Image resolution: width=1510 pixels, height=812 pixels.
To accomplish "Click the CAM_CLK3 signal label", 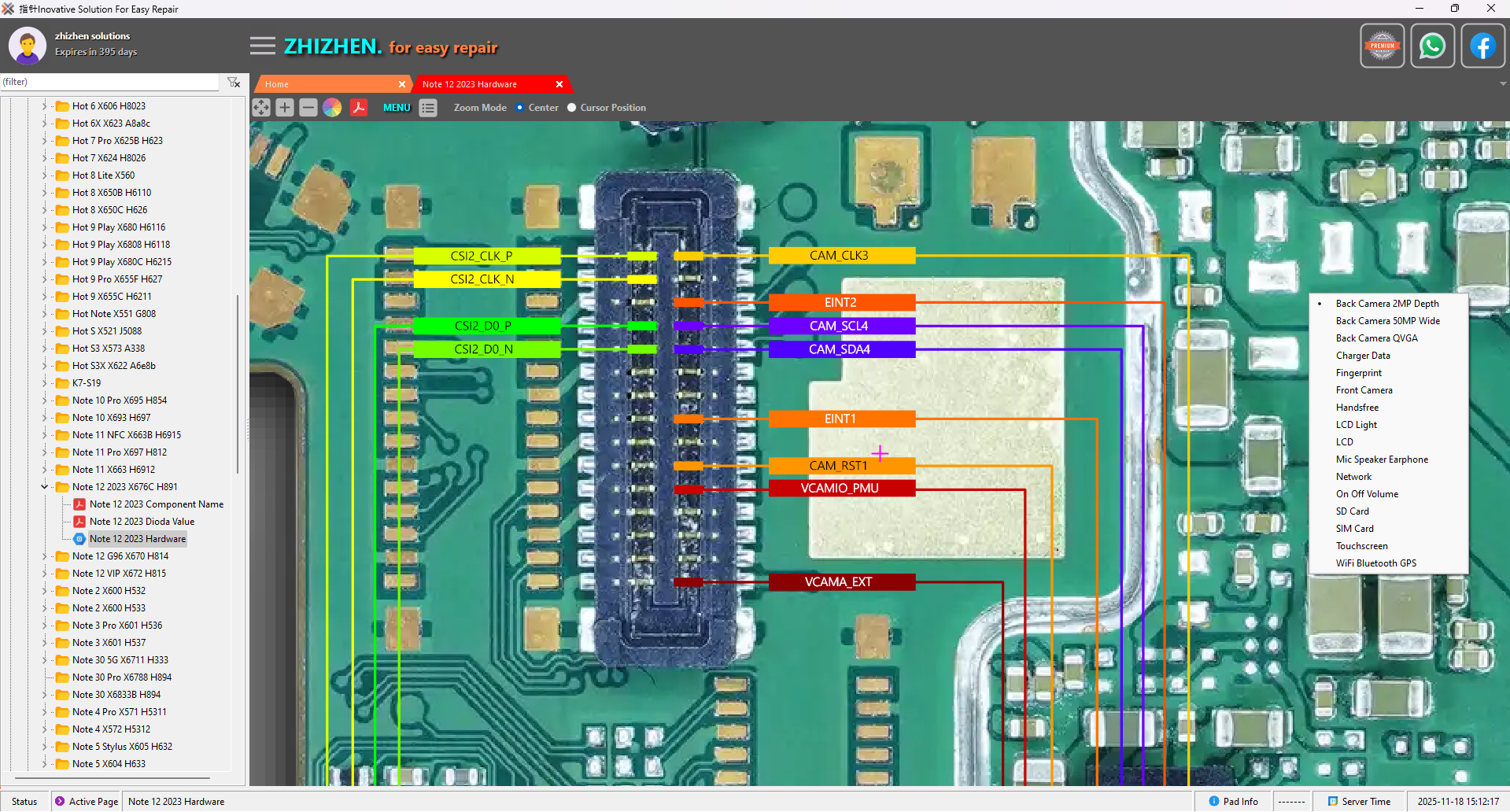I will point(842,256).
